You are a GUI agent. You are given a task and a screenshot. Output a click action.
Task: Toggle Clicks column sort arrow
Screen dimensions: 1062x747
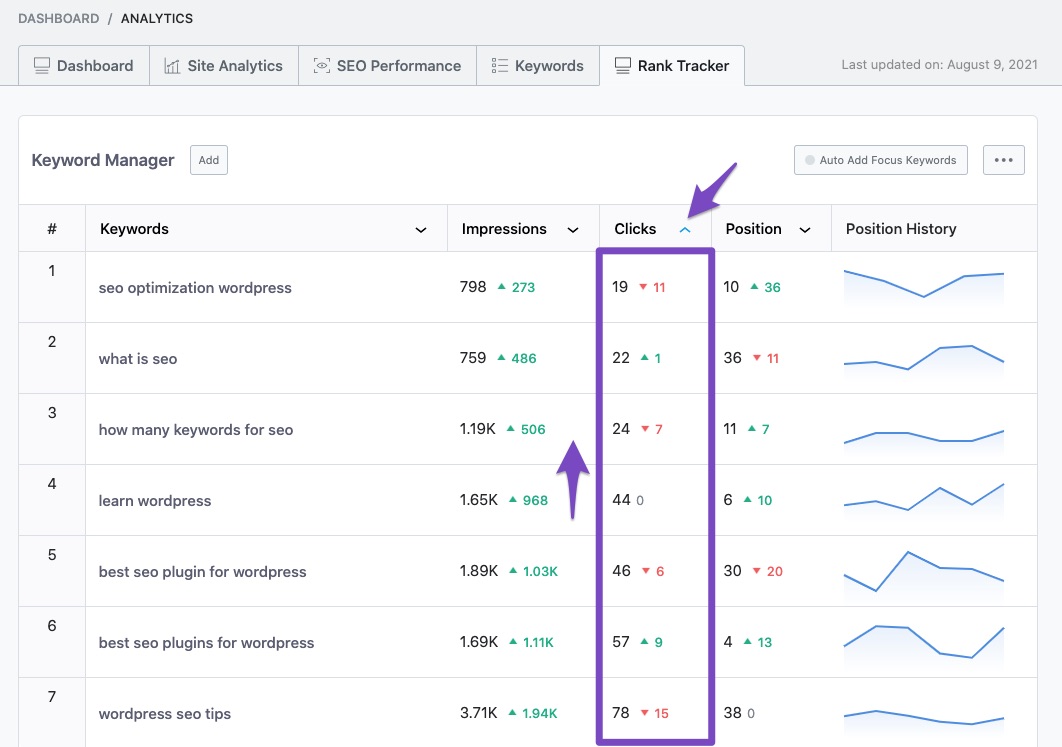point(685,230)
